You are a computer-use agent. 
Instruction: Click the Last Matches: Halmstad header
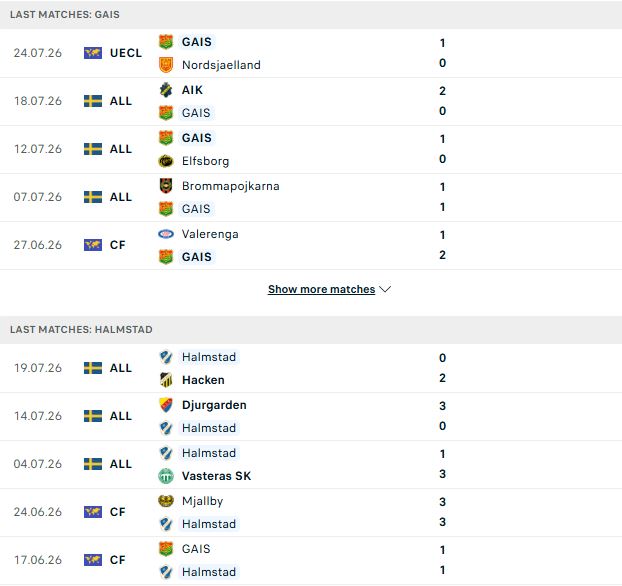[x=81, y=330]
